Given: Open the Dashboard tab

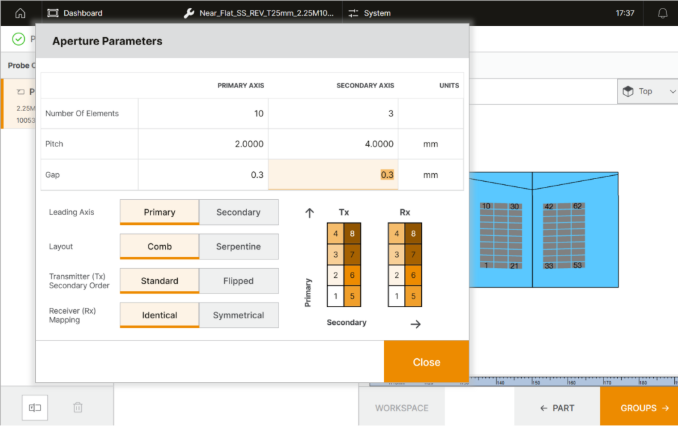Looking at the screenshot, I should pyautogui.click(x=82, y=13).
